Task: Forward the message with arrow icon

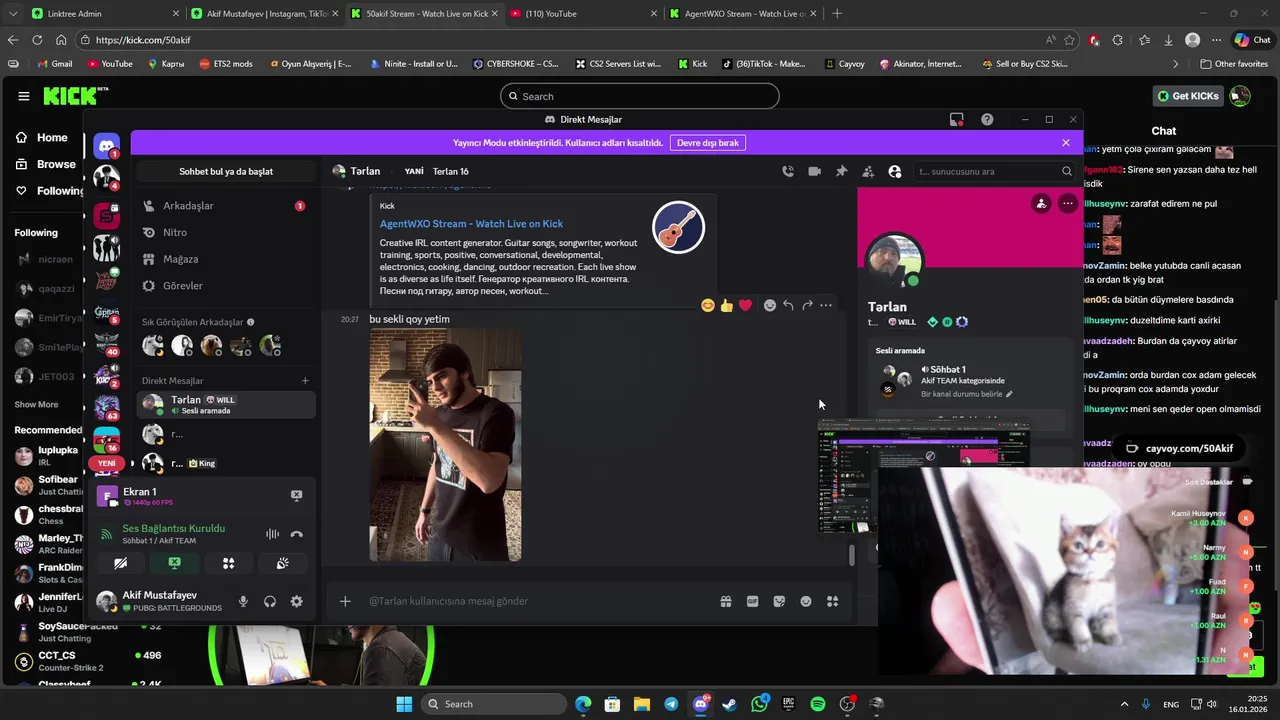Action: click(x=807, y=305)
